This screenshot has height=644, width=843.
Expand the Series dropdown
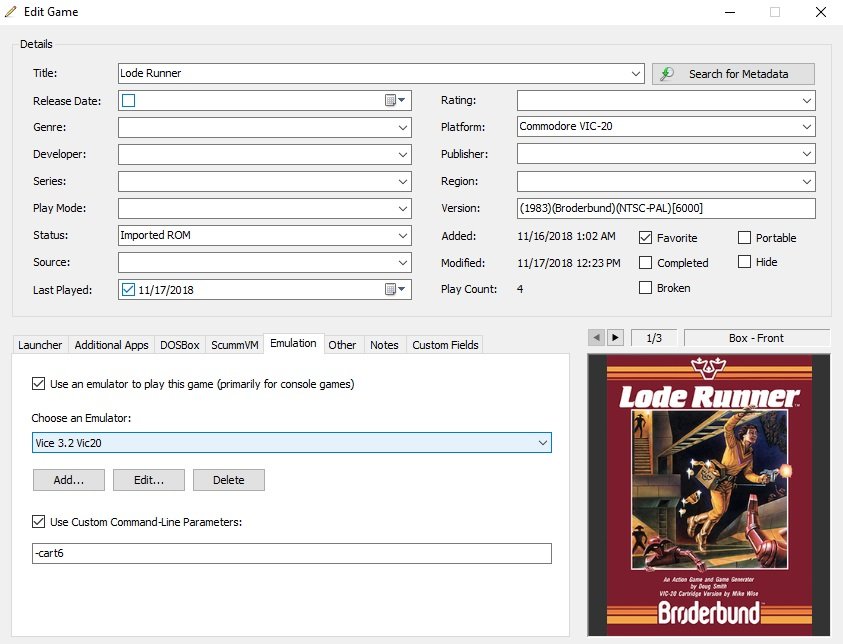tap(403, 181)
